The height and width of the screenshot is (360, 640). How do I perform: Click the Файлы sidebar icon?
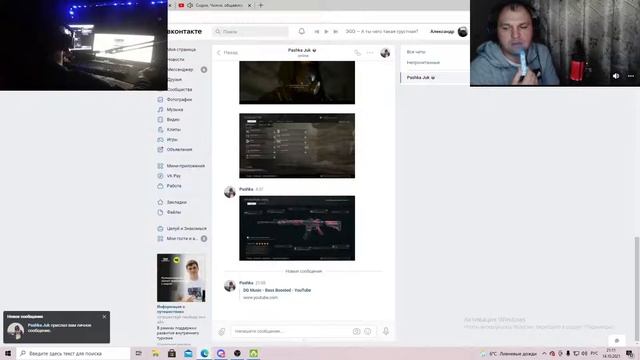pos(160,212)
